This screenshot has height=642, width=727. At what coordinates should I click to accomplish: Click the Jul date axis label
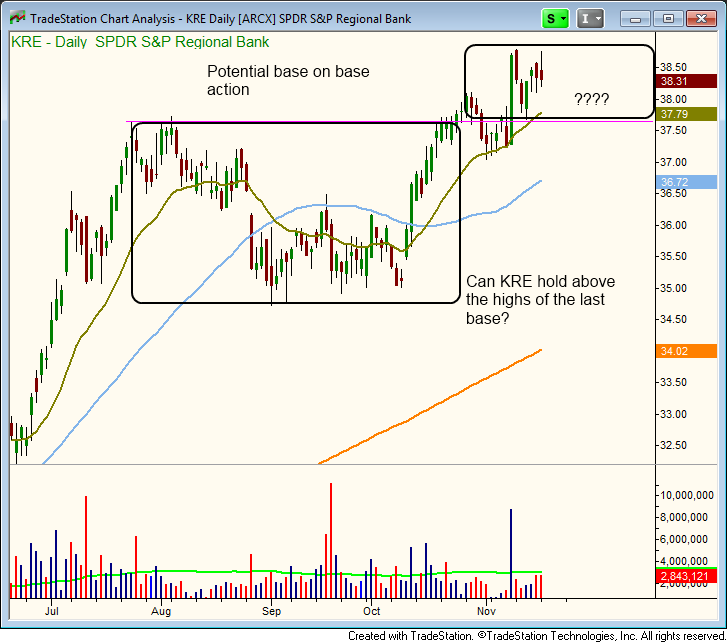click(x=51, y=611)
